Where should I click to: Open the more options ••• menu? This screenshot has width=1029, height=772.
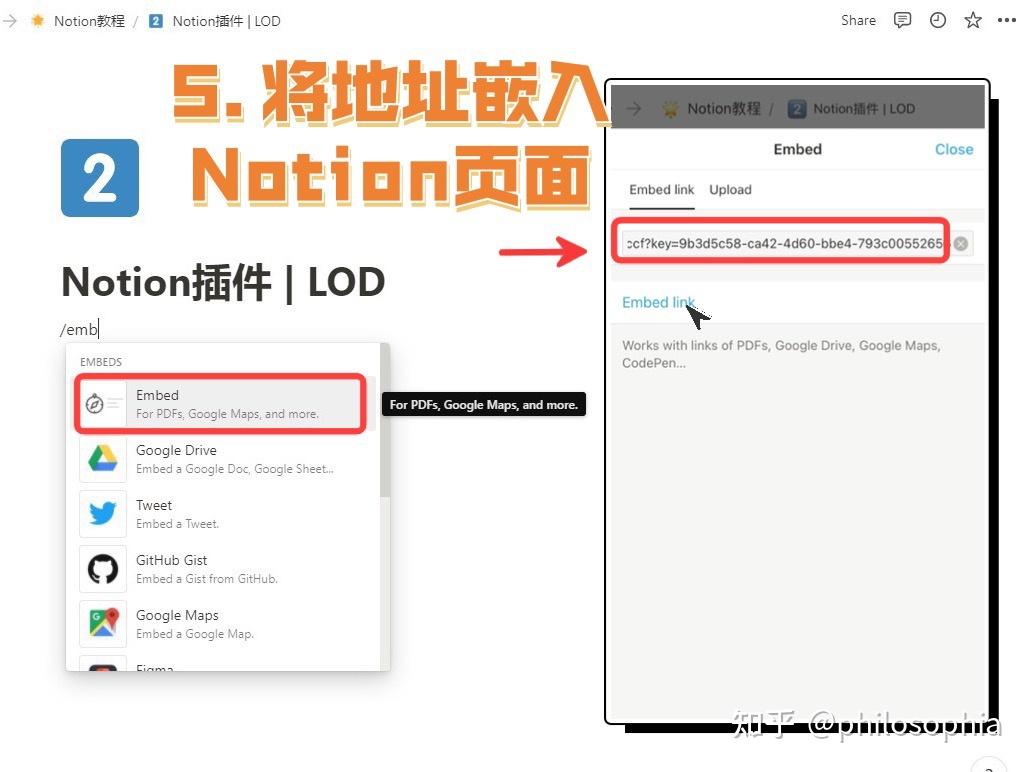[1007, 20]
